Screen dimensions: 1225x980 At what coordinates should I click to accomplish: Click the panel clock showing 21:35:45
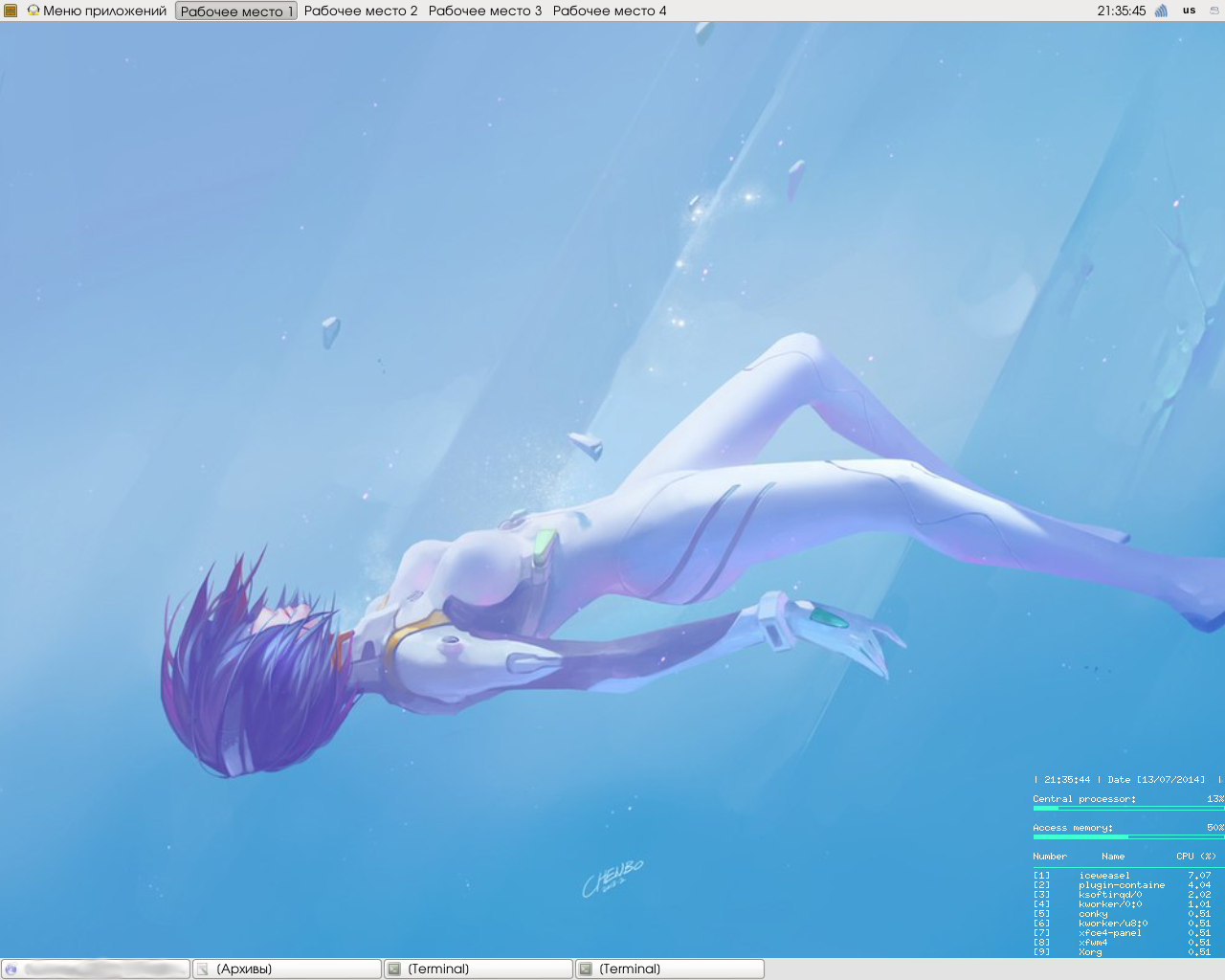(x=1122, y=11)
